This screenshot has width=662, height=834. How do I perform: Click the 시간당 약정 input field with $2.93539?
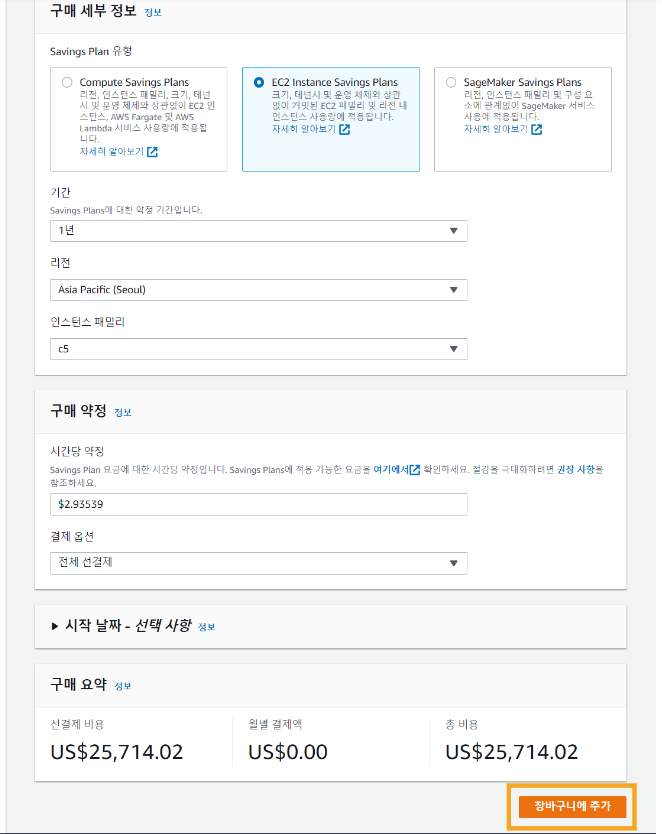coord(259,504)
